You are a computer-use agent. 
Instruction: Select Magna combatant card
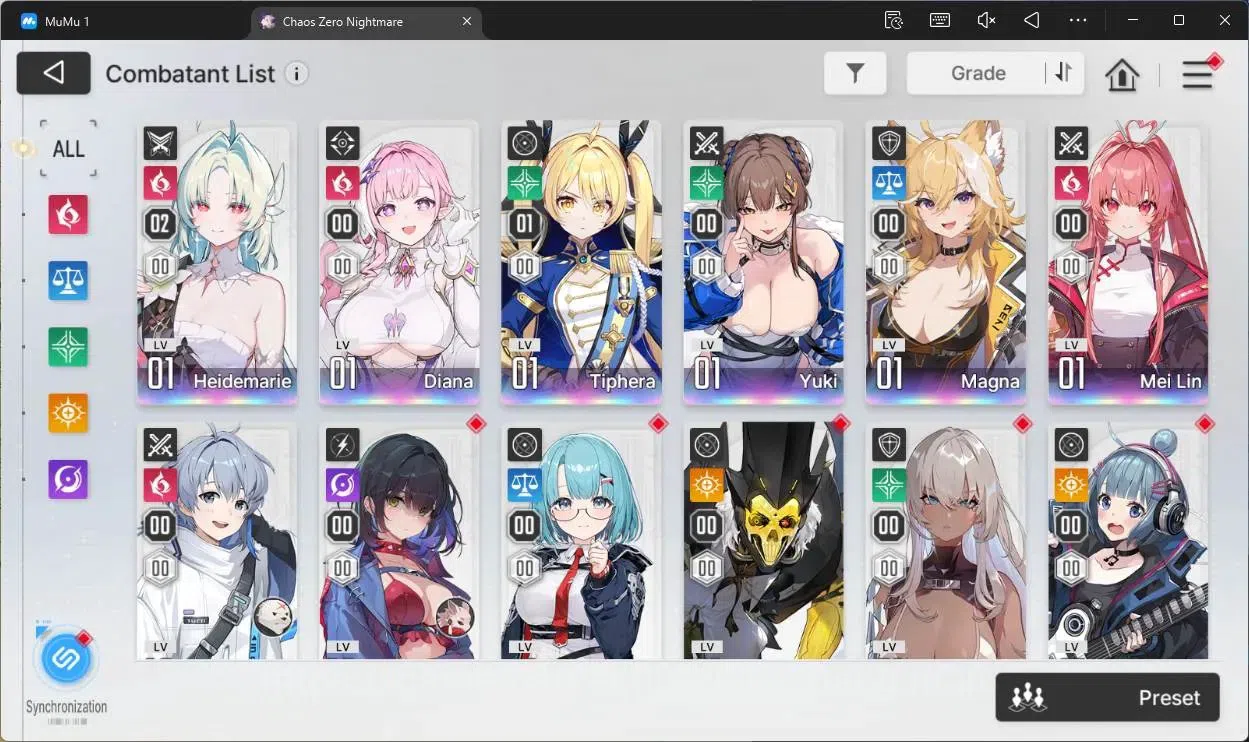946,263
